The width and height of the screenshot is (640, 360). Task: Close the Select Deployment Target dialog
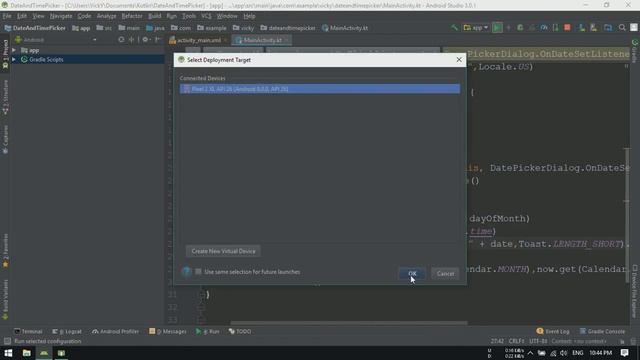459,60
